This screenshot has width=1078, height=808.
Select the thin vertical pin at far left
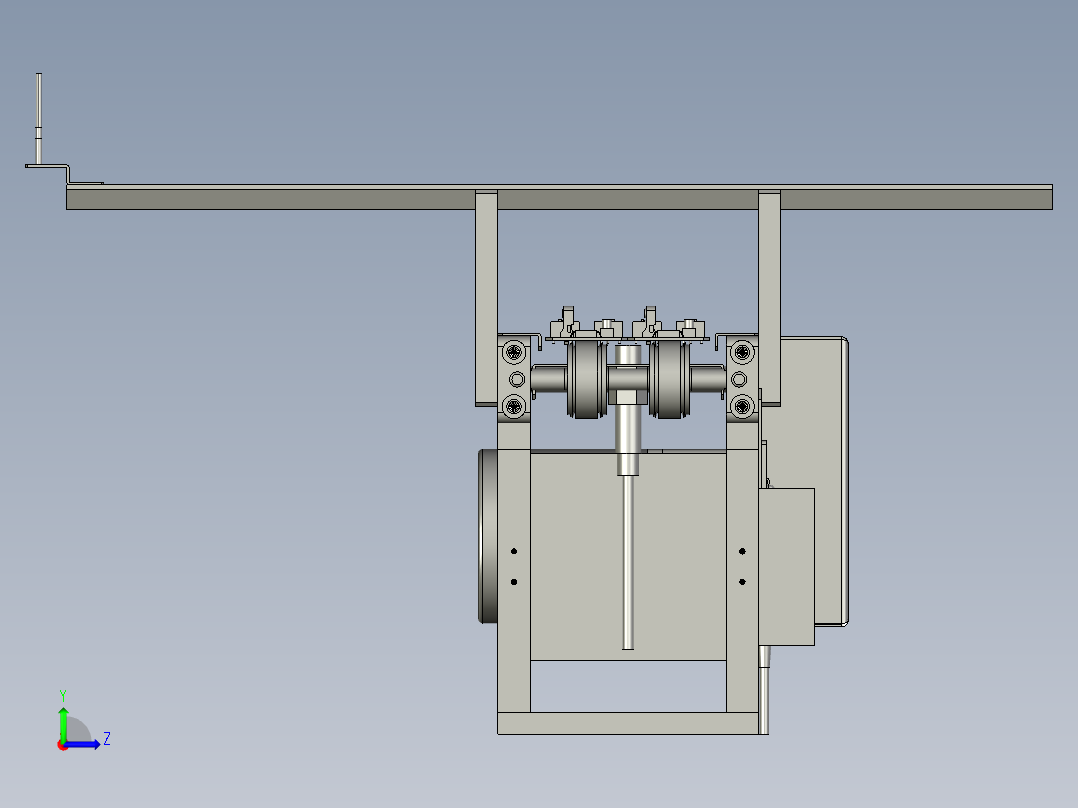[38, 119]
